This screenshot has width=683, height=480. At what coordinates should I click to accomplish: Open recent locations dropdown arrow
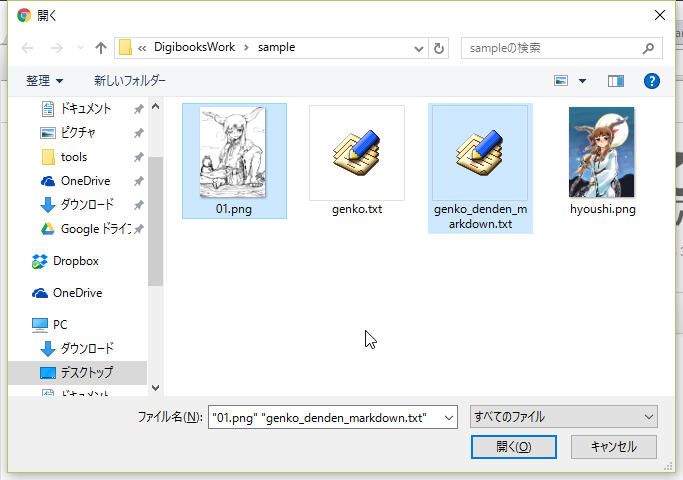coord(80,47)
